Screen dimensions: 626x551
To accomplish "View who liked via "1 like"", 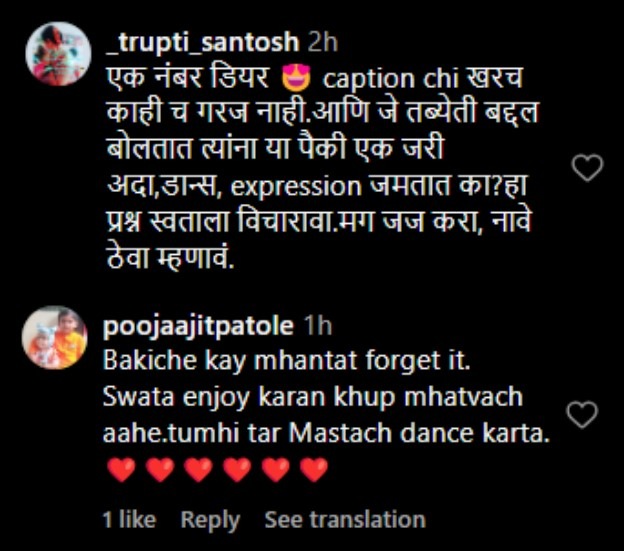I will (x=129, y=520).
